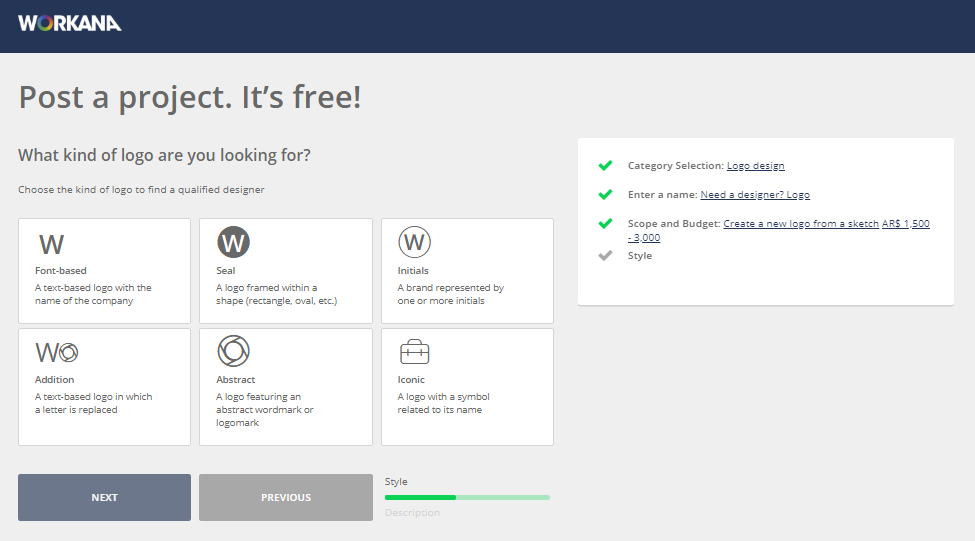Edit the 'Need a designer? Logo' name link
Viewport: 975px width, 541px height.
coord(755,195)
